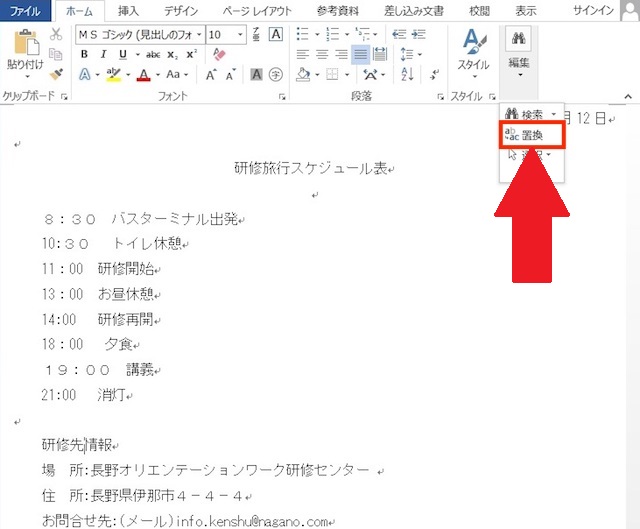Screen dimensions: 640x529
Task: Select the Format Painter brush icon
Action: (56, 74)
